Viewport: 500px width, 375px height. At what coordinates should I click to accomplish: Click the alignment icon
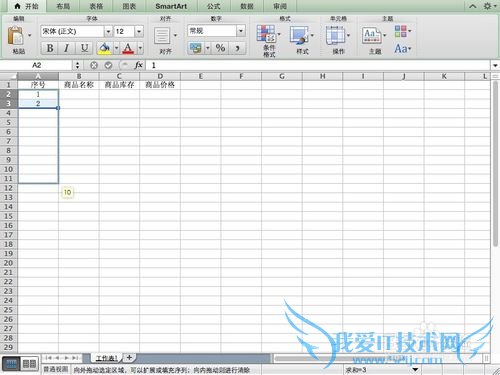click(162, 36)
